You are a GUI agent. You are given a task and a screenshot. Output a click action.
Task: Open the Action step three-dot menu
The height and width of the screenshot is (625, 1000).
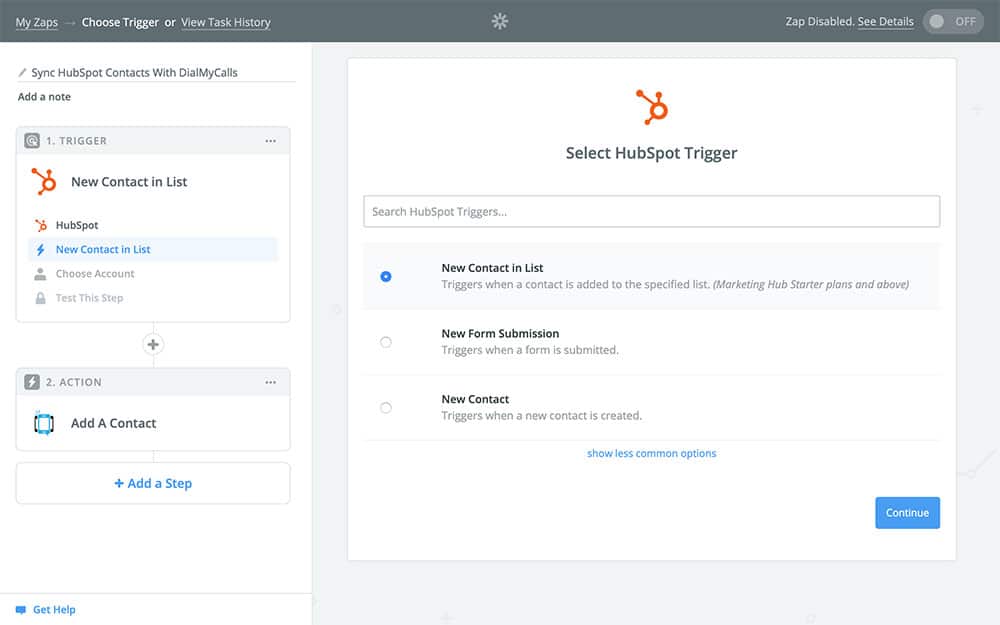pyautogui.click(x=270, y=382)
